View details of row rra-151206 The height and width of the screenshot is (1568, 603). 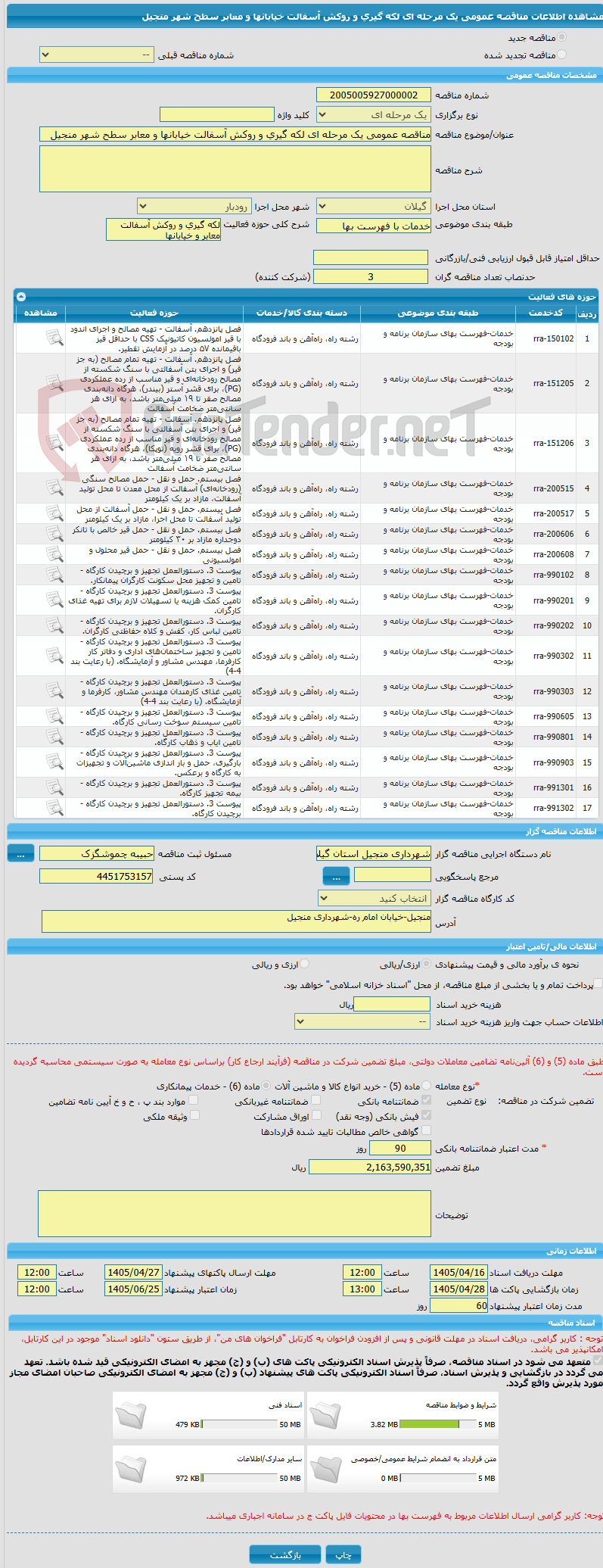pyautogui.click(x=54, y=442)
